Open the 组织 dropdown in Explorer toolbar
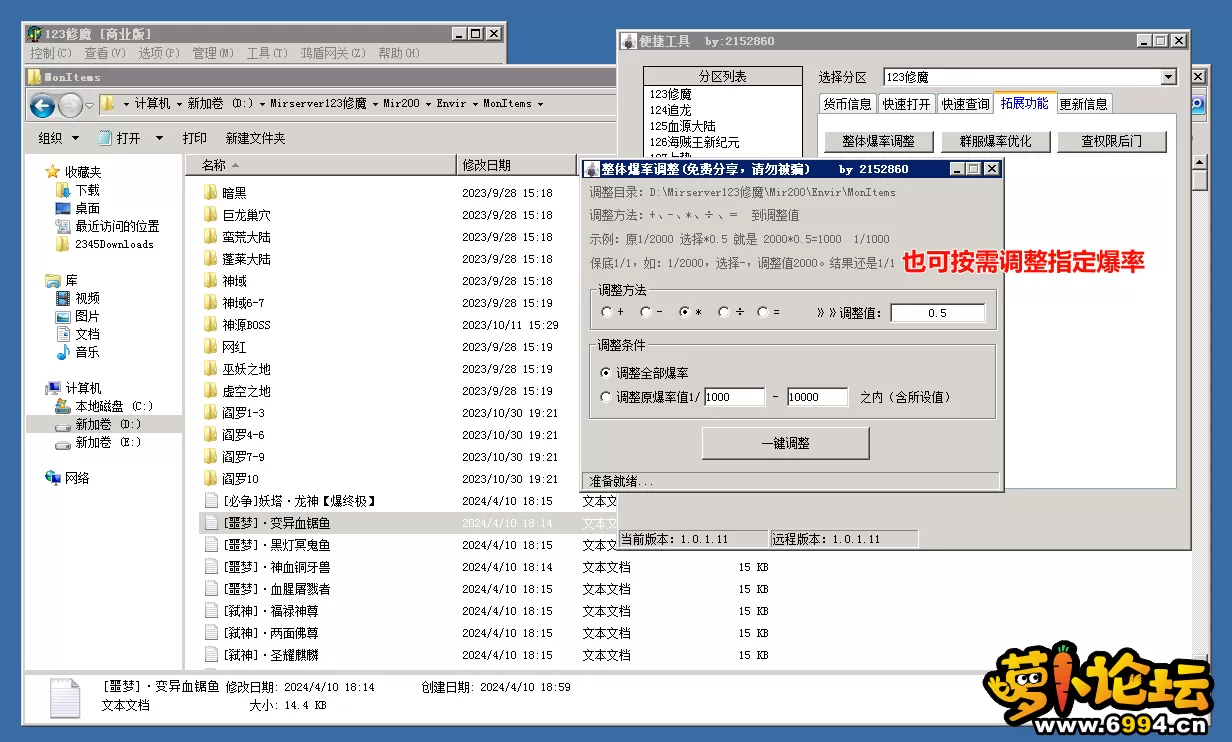 pyautogui.click(x=60, y=138)
